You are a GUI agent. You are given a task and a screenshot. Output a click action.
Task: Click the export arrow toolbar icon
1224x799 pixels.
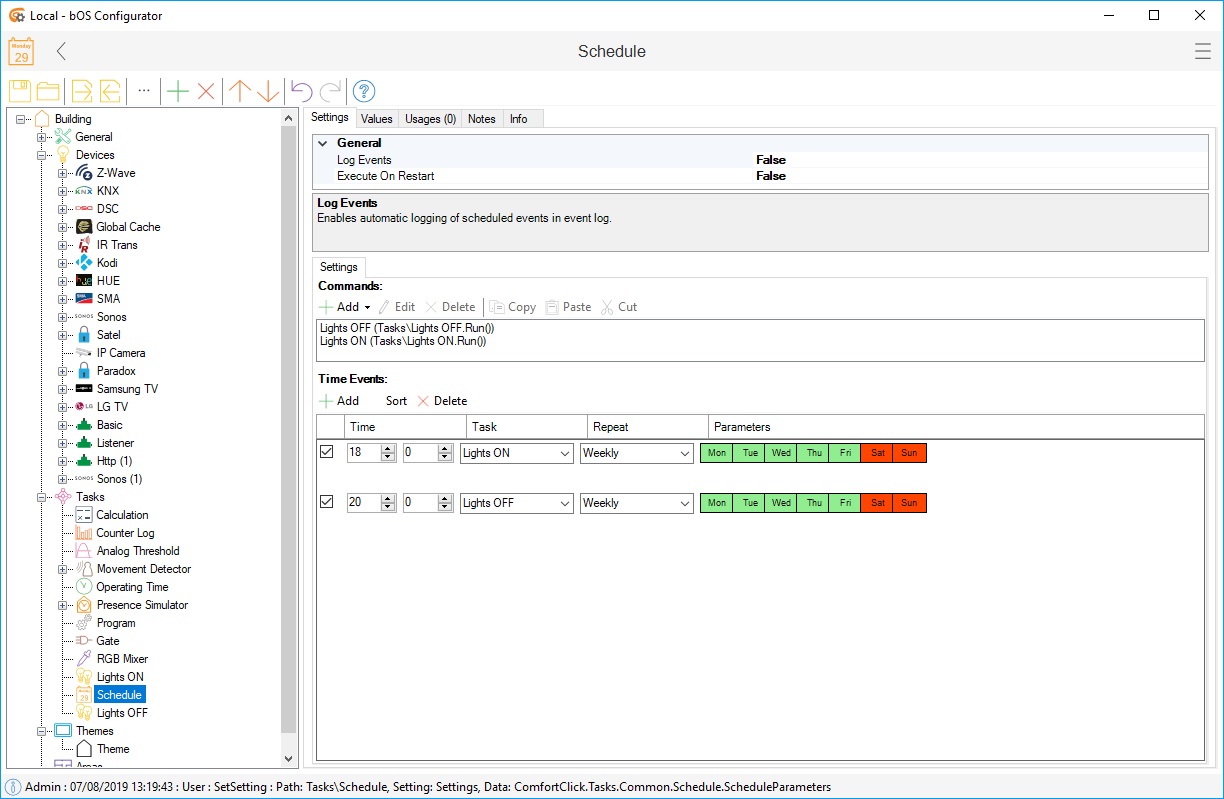click(82, 91)
